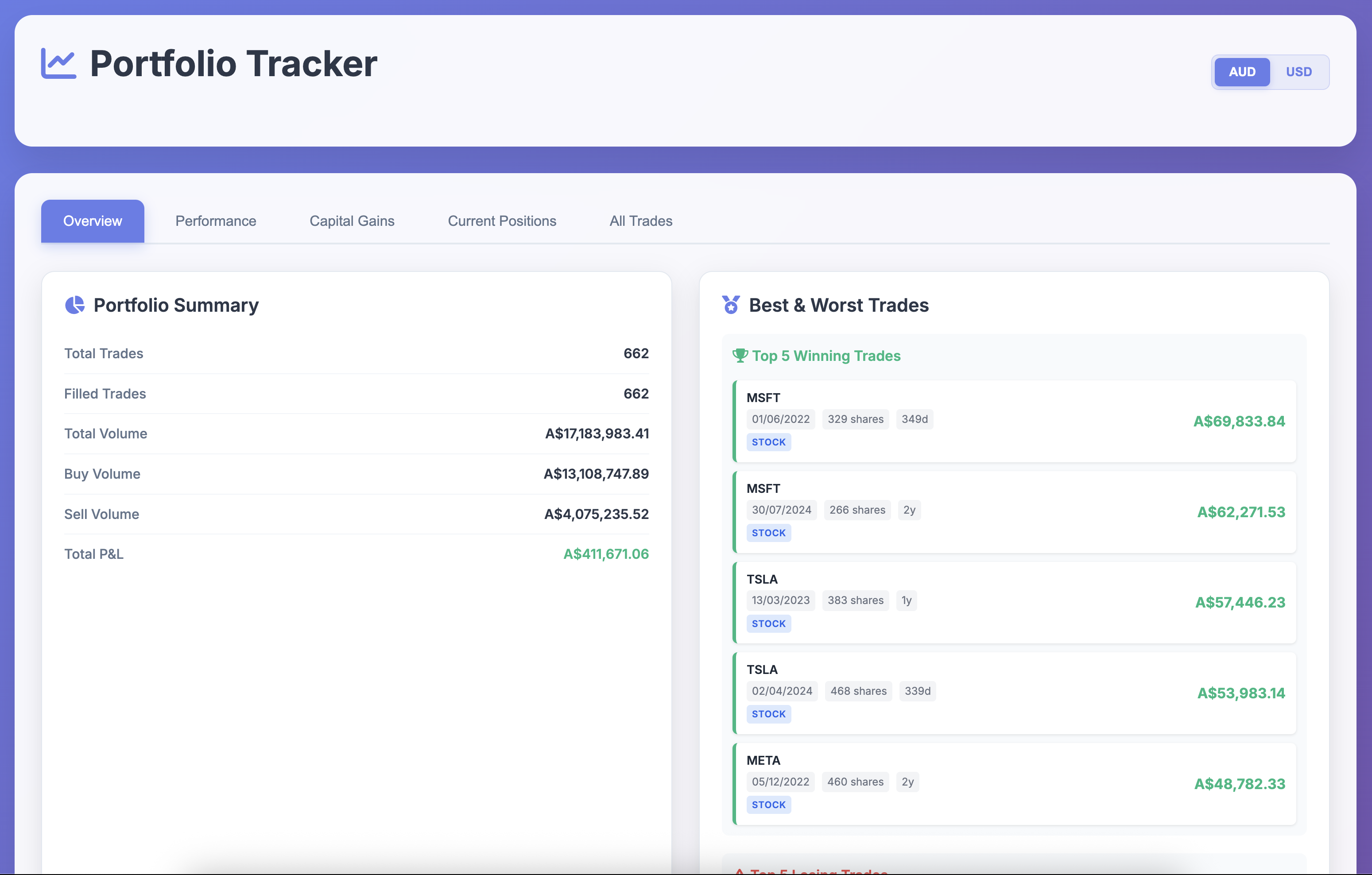
Task: Click the STOCK badge on the TSLA 13/03/2023 trade
Action: pyautogui.click(x=769, y=623)
